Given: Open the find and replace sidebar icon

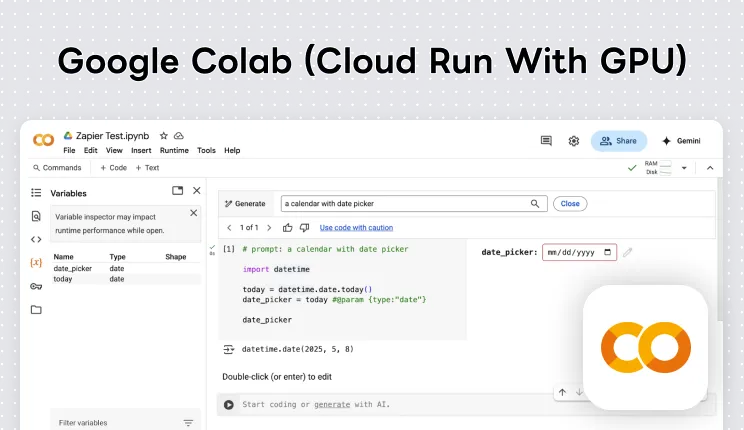Looking at the screenshot, I should (x=36, y=216).
